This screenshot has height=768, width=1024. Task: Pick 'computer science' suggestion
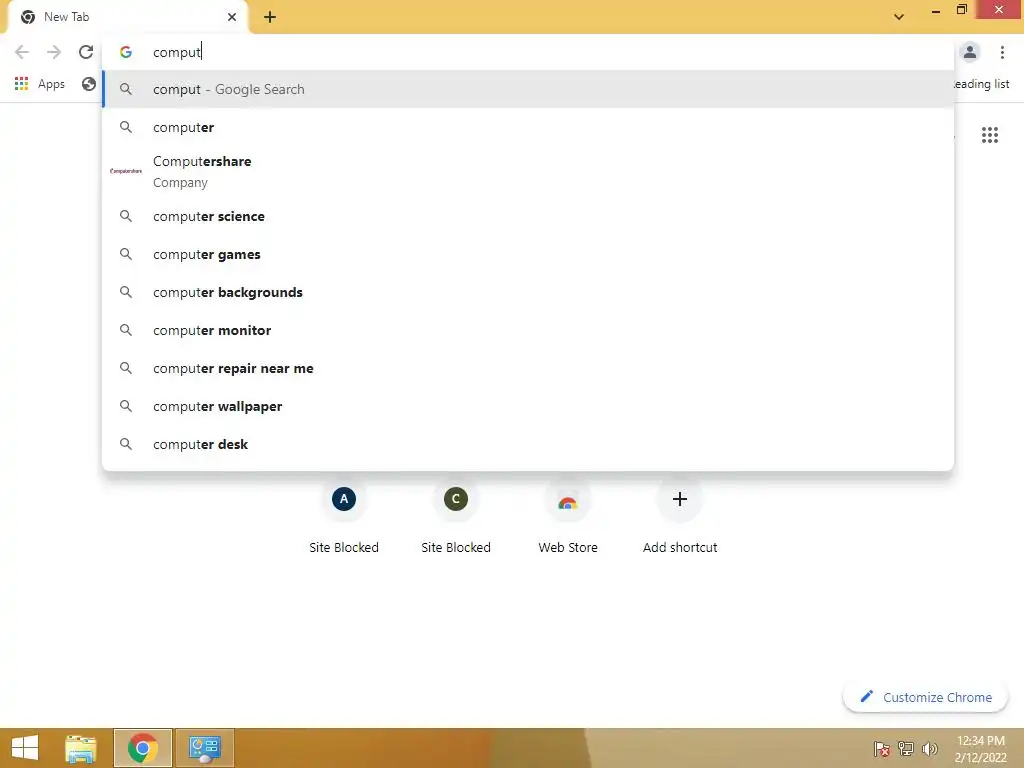coord(528,216)
